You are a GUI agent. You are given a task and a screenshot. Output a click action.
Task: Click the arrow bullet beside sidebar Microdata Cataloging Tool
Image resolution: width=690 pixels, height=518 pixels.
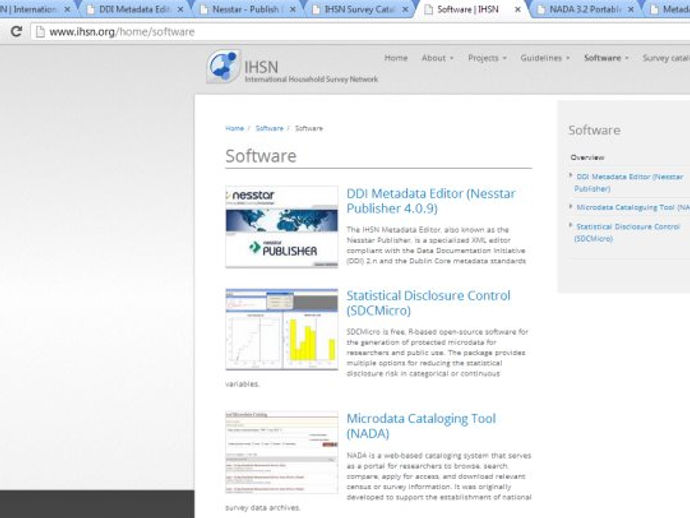[571, 206]
